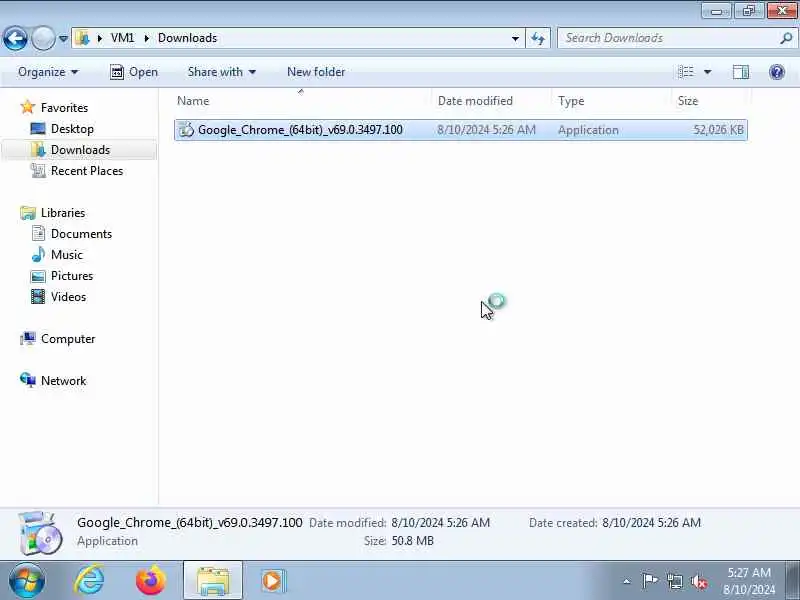This screenshot has width=800, height=600.
Task: Click the 52,026 KB size cell
Action: point(718,130)
